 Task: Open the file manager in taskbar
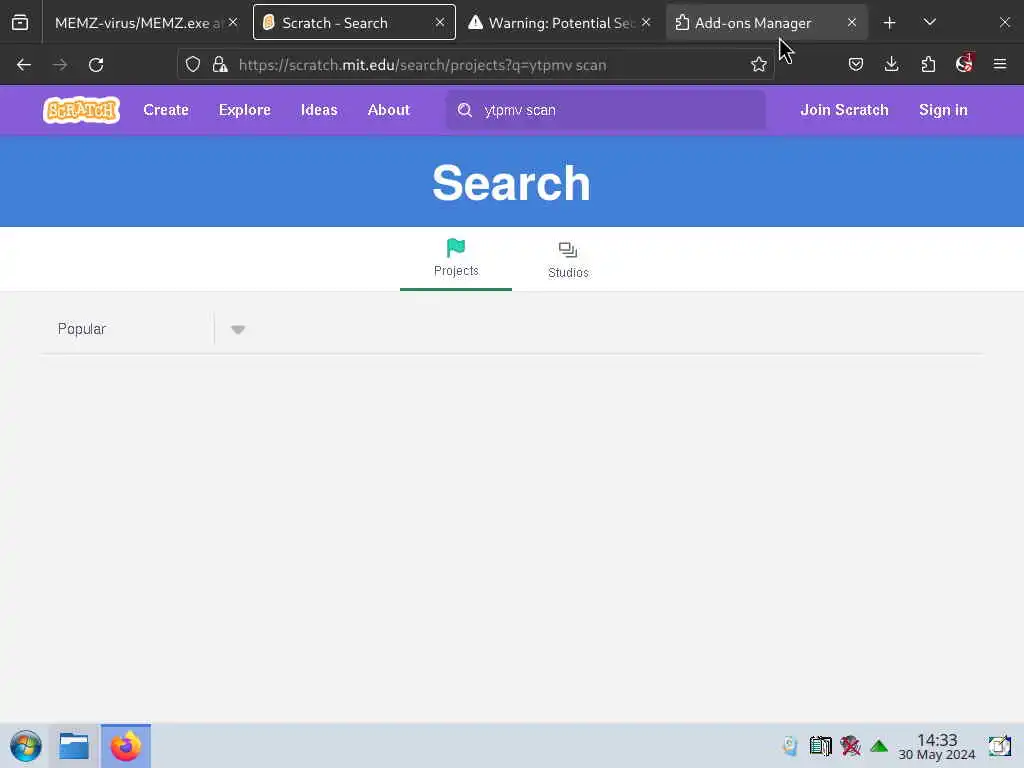(x=74, y=746)
